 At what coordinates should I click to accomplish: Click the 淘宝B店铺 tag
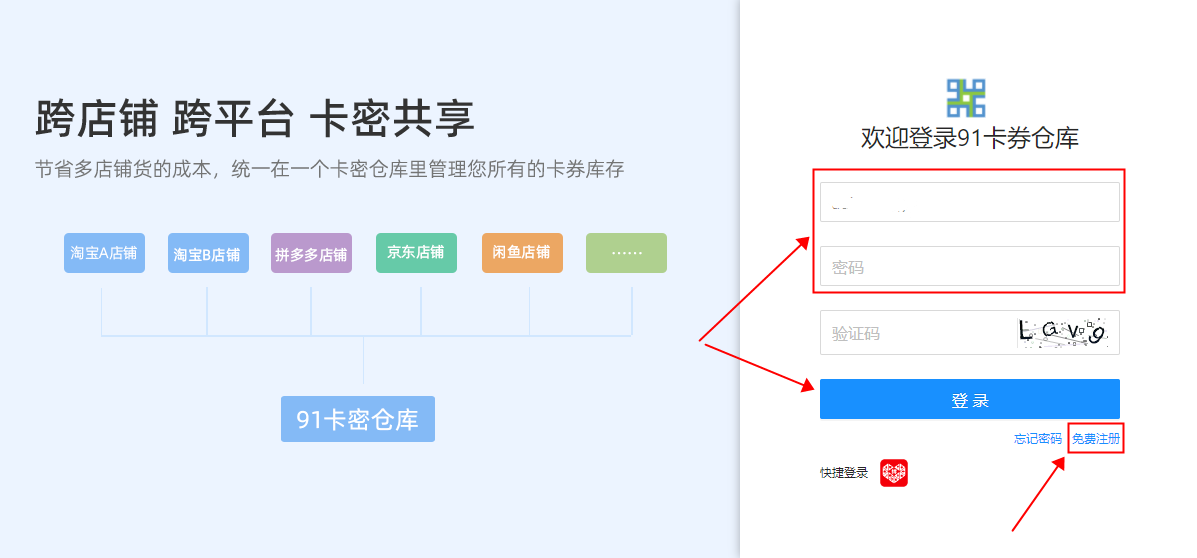(208, 253)
